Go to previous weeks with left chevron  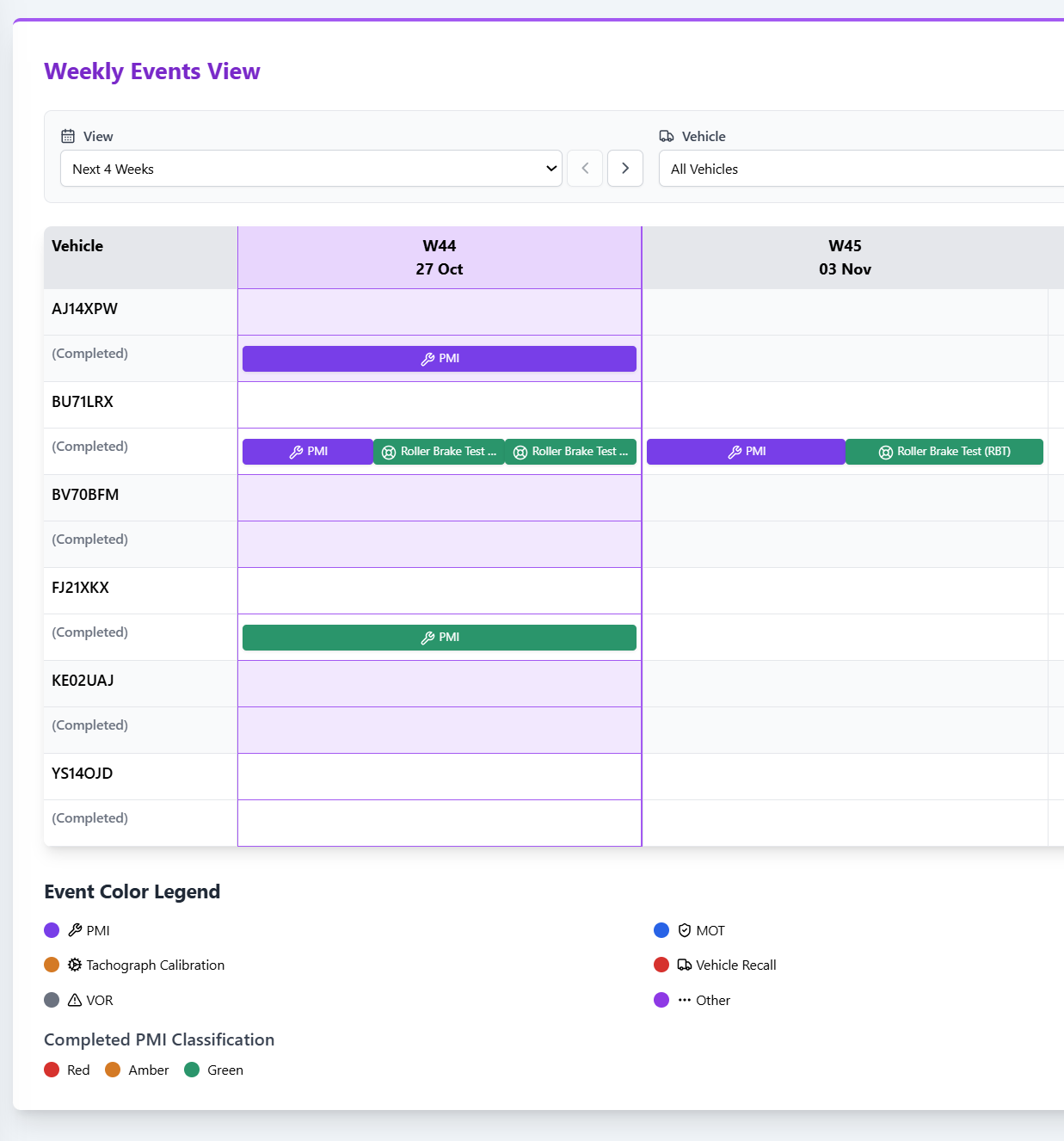(x=585, y=169)
